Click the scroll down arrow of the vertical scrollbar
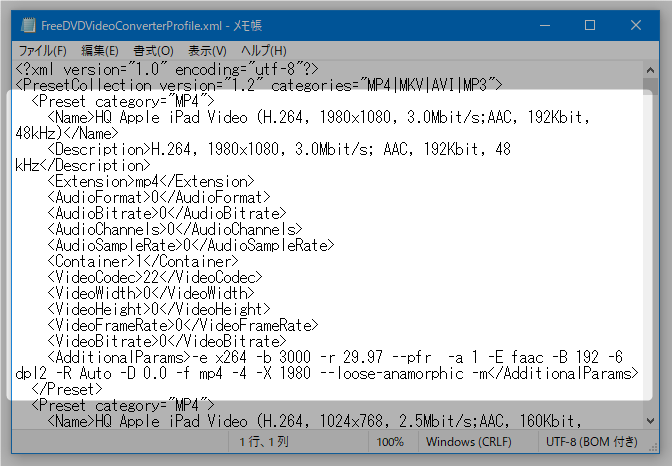Screen dimensions: 672x466 click(650, 421)
